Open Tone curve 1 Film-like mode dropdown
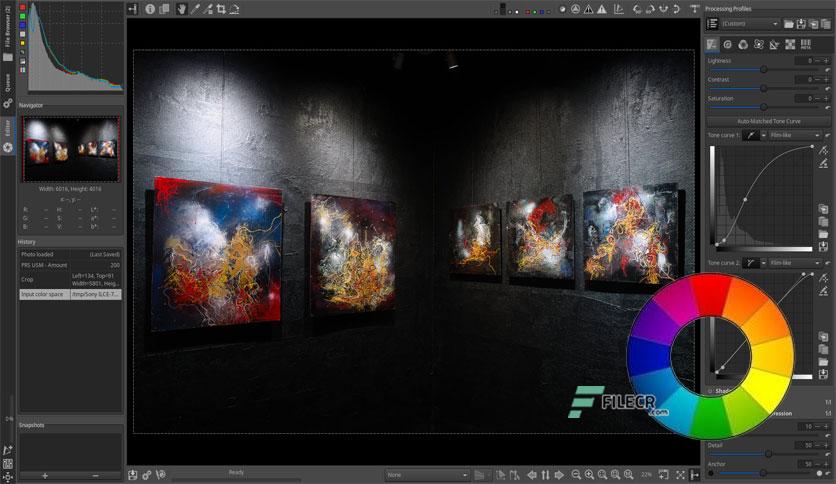The width and height of the screenshot is (836, 484). click(x=794, y=135)
